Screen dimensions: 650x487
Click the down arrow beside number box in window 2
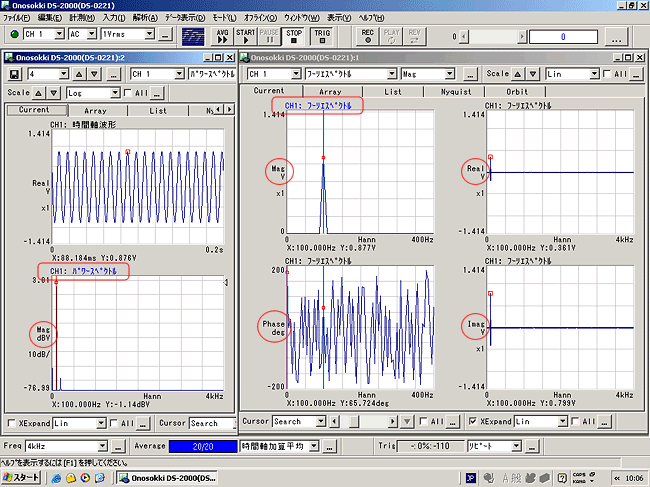click(95, 74)
